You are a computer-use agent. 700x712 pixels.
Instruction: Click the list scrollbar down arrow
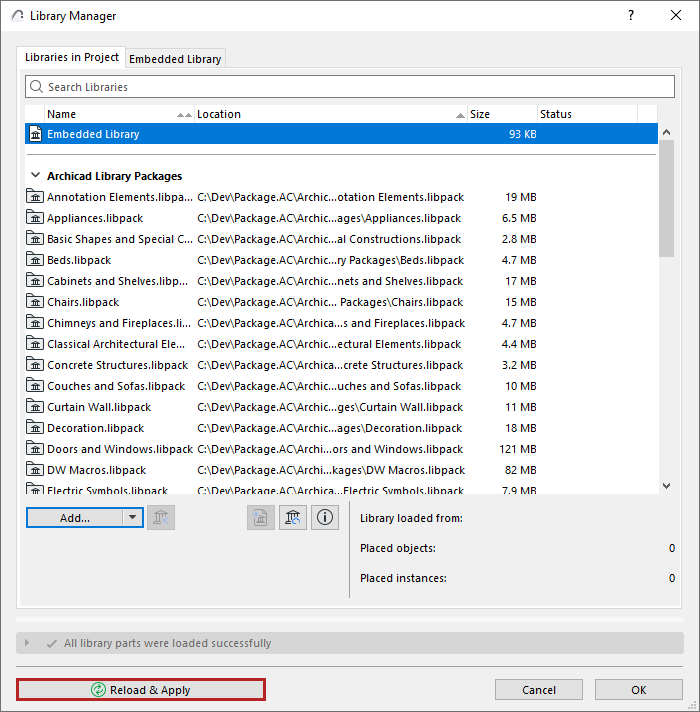coord(666,485)
